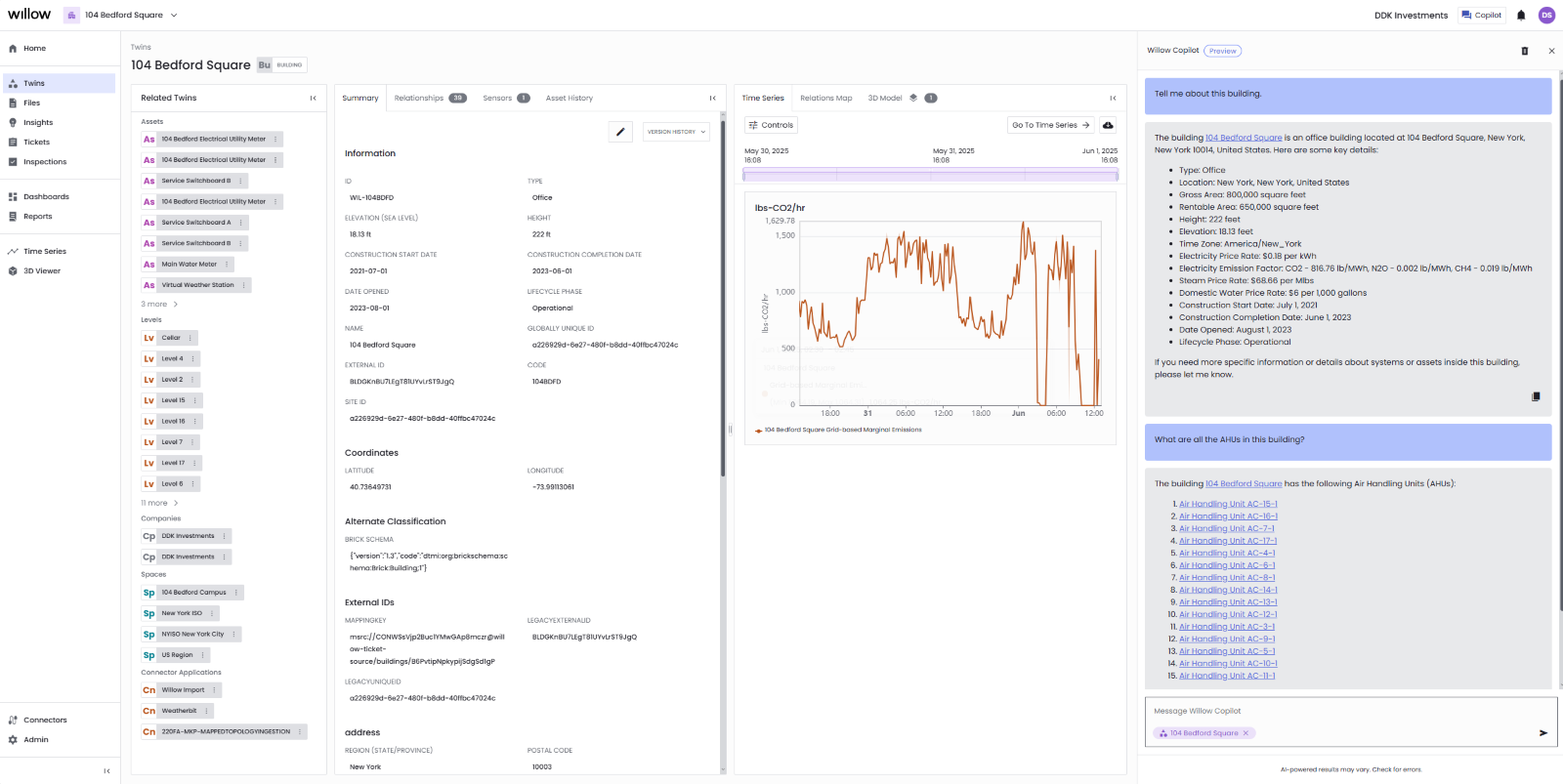This screenshot has width=1563, height=784.
Task: Close the Willow Copilot panel
Action: (1551, 51)
